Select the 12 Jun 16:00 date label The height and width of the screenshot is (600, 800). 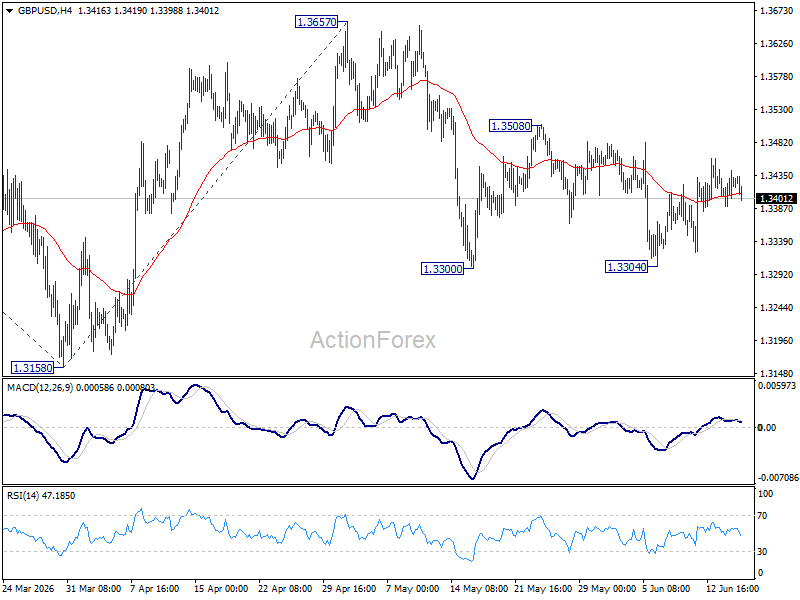pos(733,588)
